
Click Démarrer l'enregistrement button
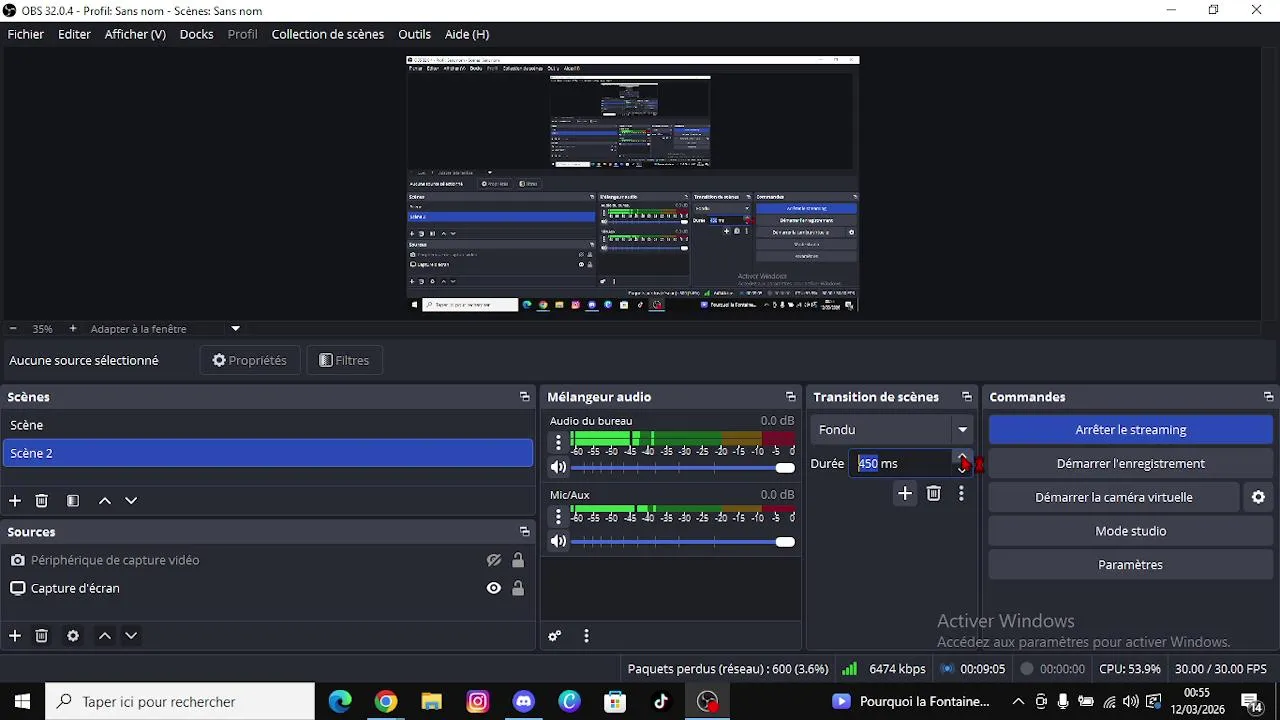pos(1131,463)
